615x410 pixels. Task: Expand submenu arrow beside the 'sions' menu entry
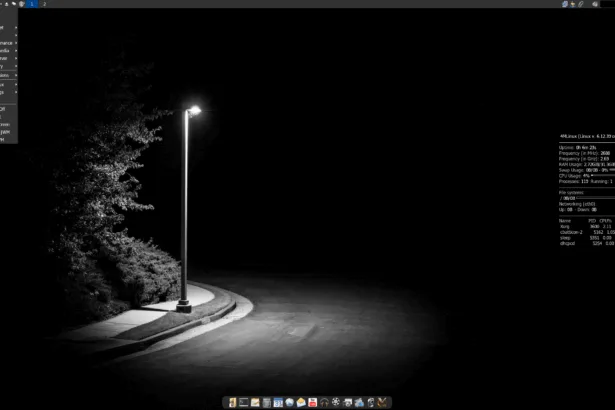16,75
